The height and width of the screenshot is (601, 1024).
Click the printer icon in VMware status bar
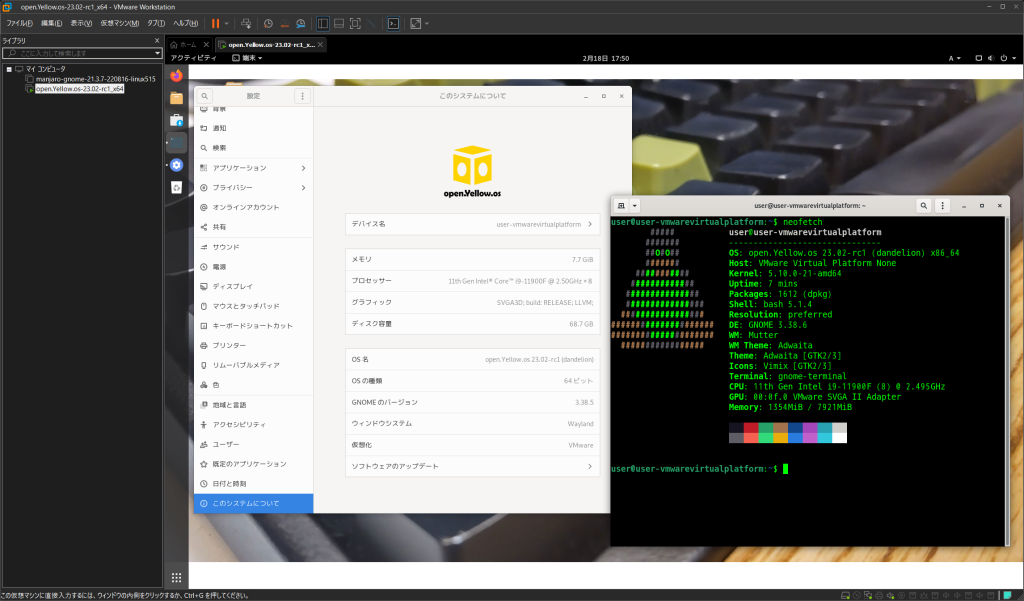[878, 594]
